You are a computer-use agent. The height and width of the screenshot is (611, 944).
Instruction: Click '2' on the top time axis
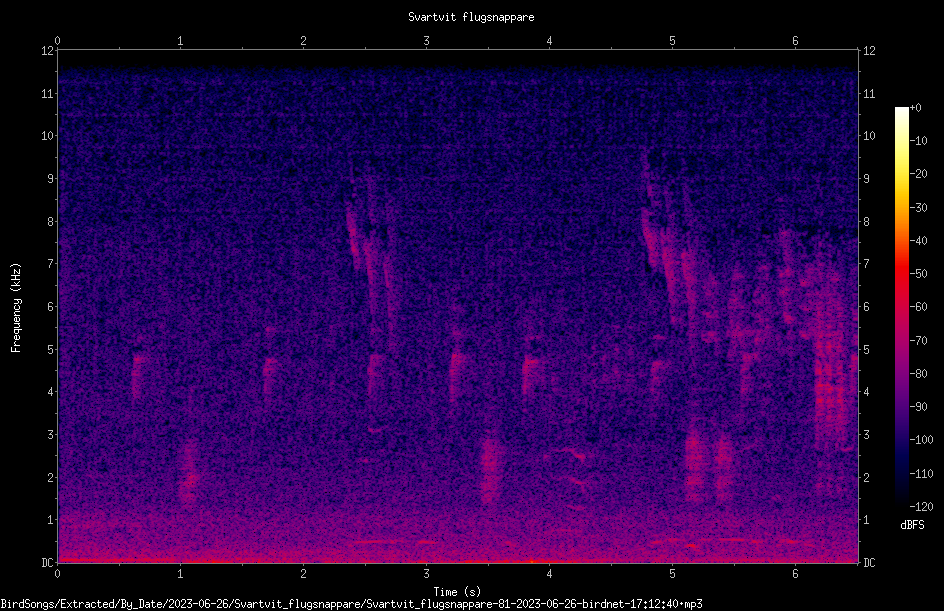click(303, 41)
